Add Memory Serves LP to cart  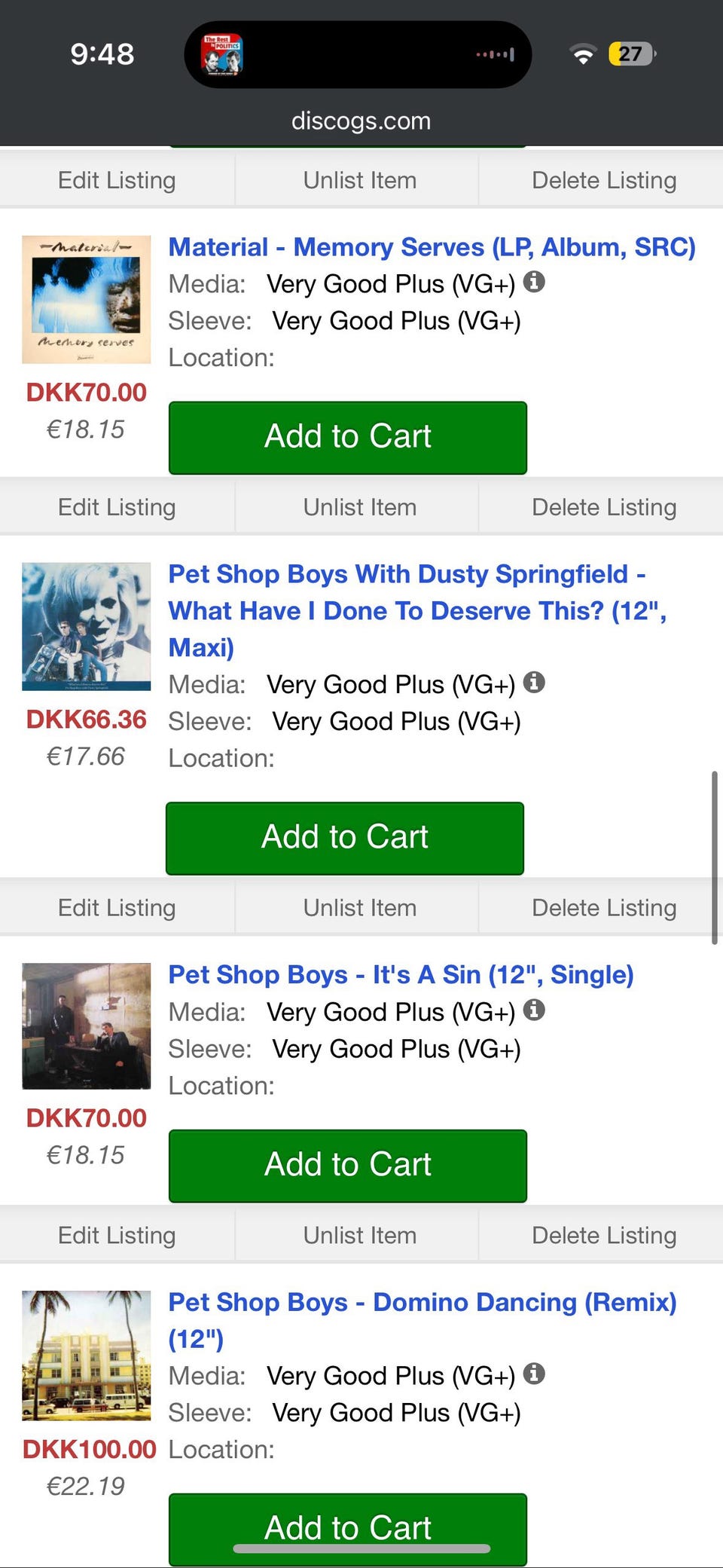tap(347, 437)
